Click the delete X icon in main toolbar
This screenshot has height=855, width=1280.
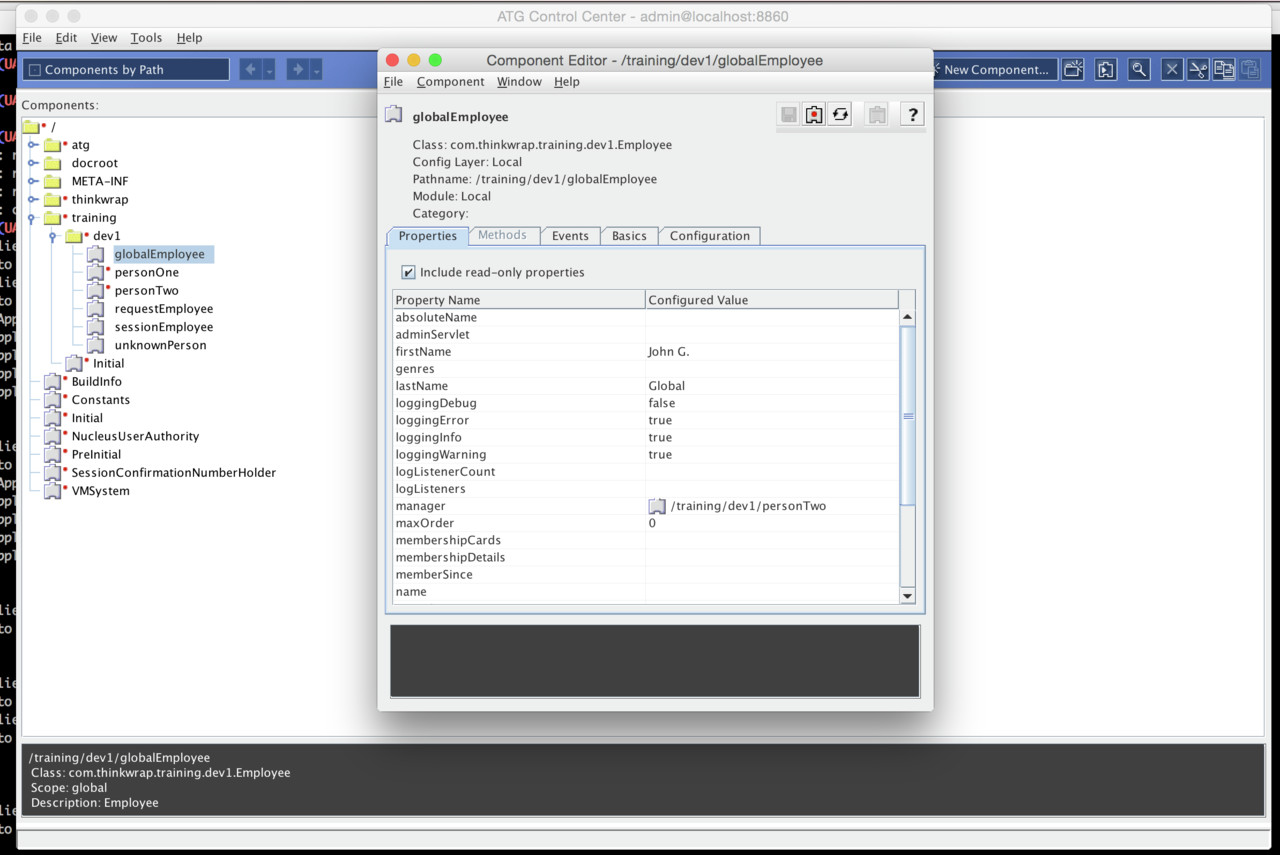pyautogui.click(x=1172, y=69)
